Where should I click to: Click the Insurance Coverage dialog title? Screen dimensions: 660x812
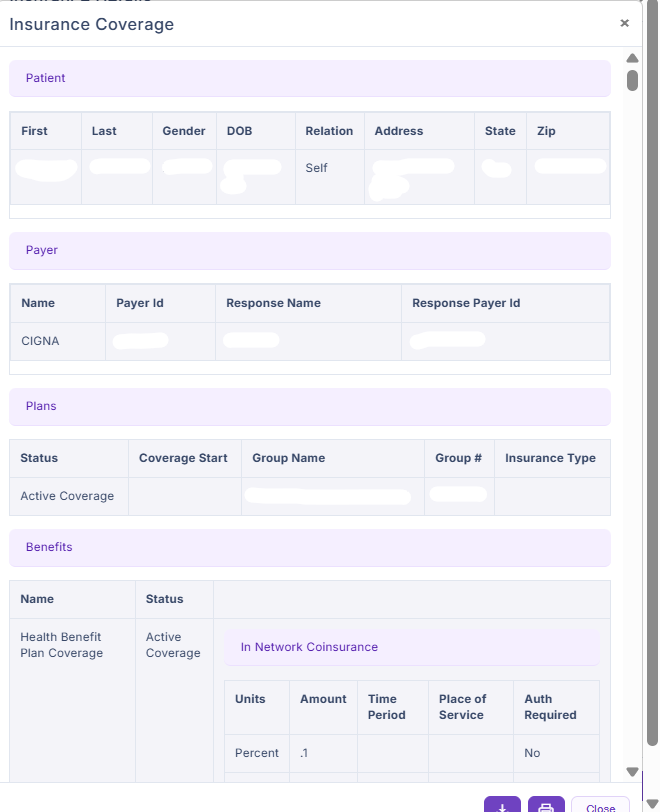point(91,24)
